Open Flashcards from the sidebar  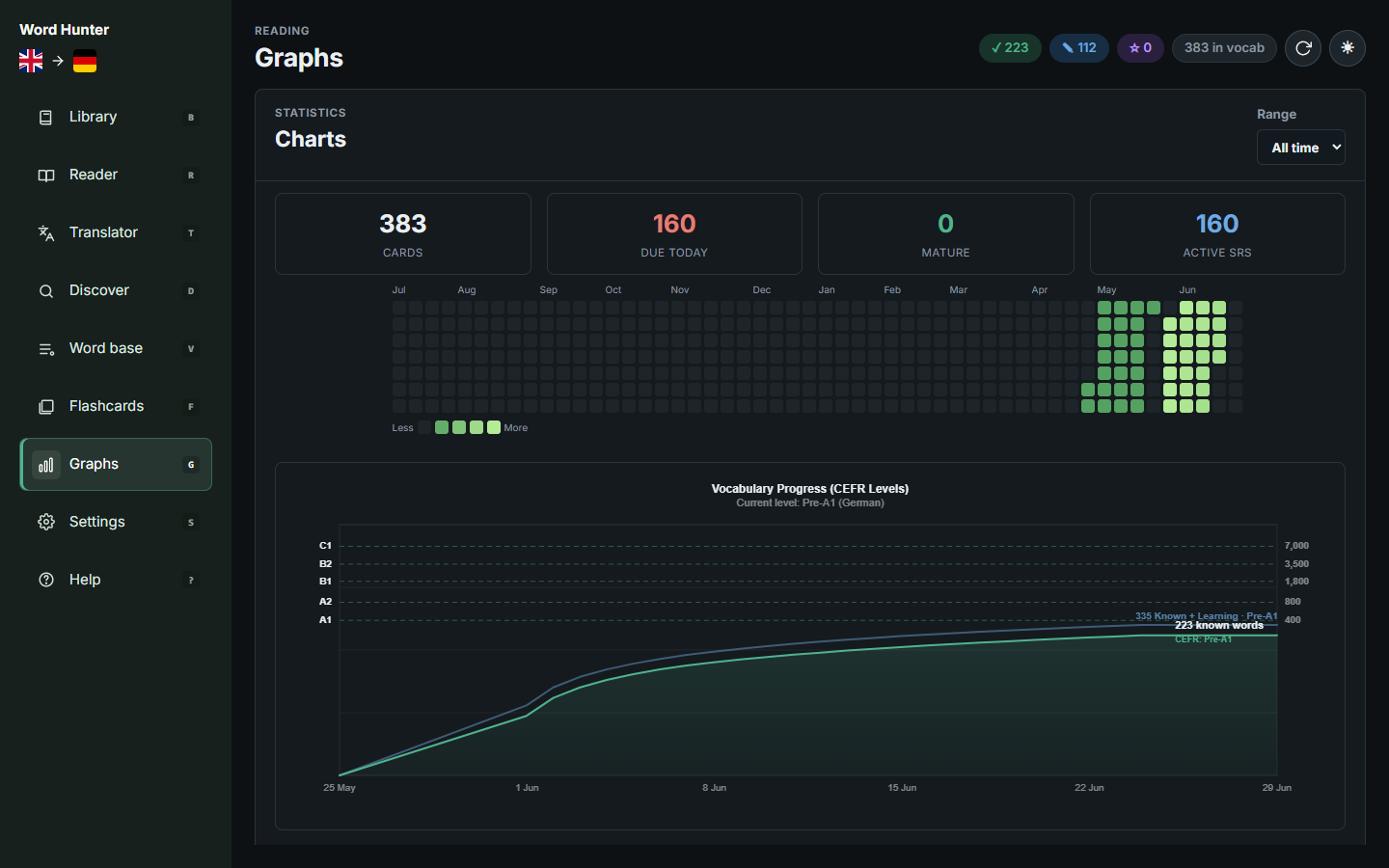116,407
